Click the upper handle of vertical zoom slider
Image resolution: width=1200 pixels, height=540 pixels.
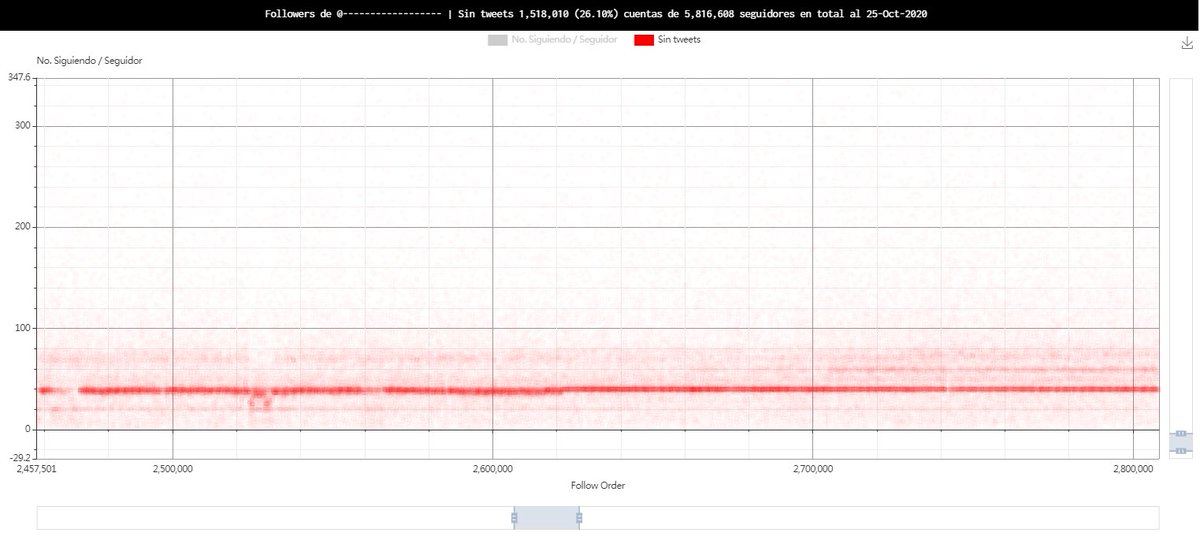tap(1180, 434)
